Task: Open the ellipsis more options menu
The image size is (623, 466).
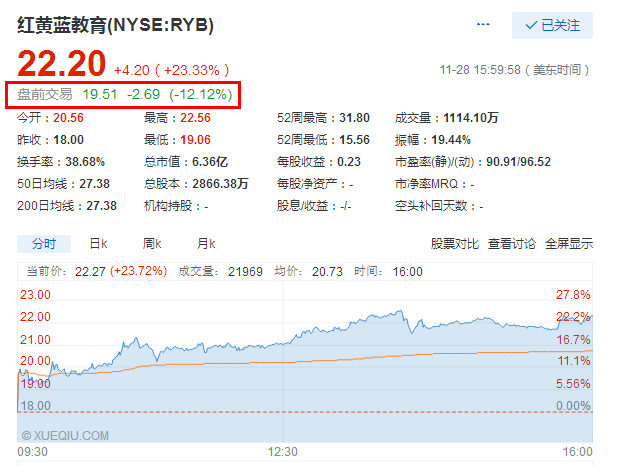Action: point(484,25)
